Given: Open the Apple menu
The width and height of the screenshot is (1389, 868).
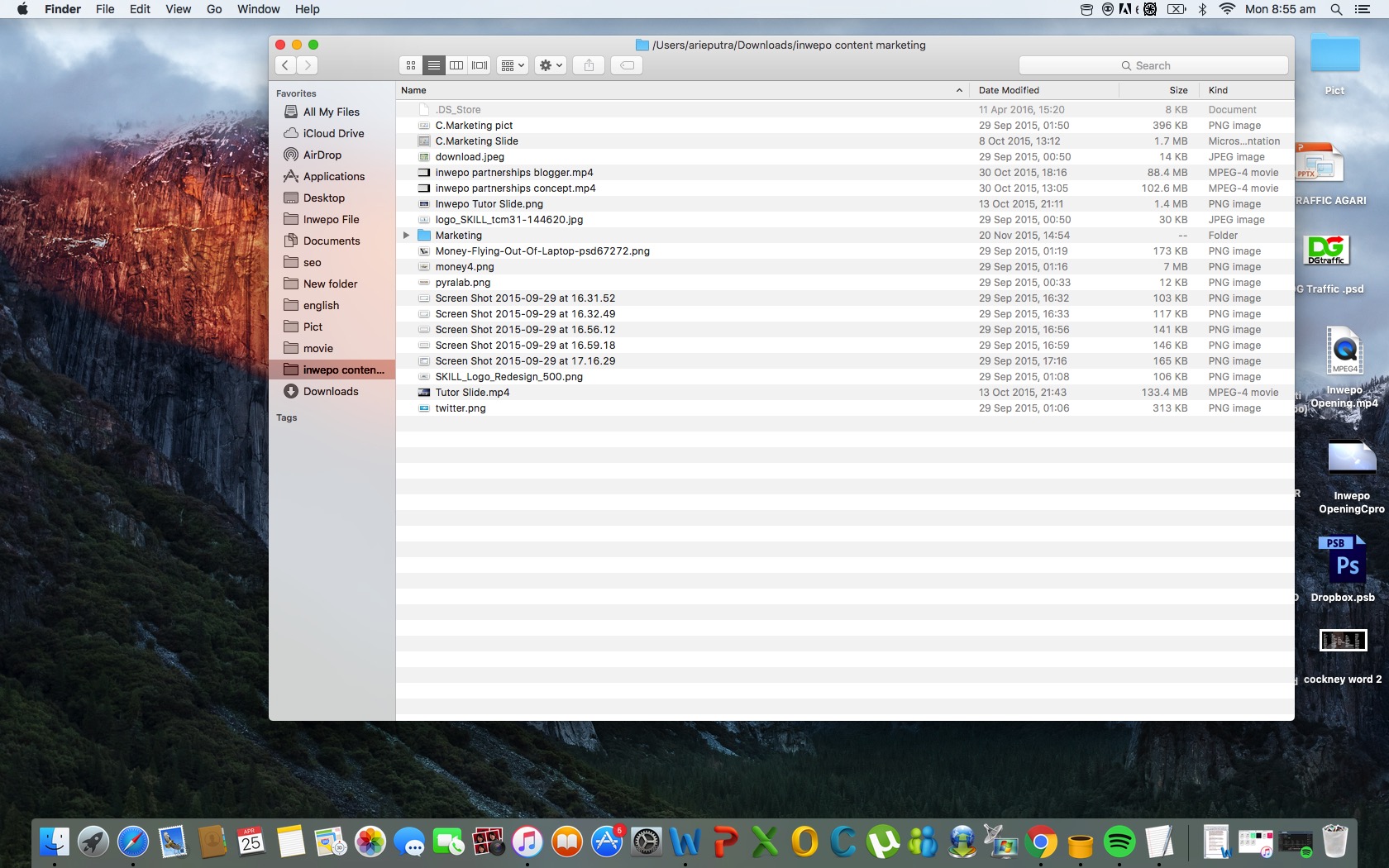Looking at the screenshot, I should pos(22,9).
